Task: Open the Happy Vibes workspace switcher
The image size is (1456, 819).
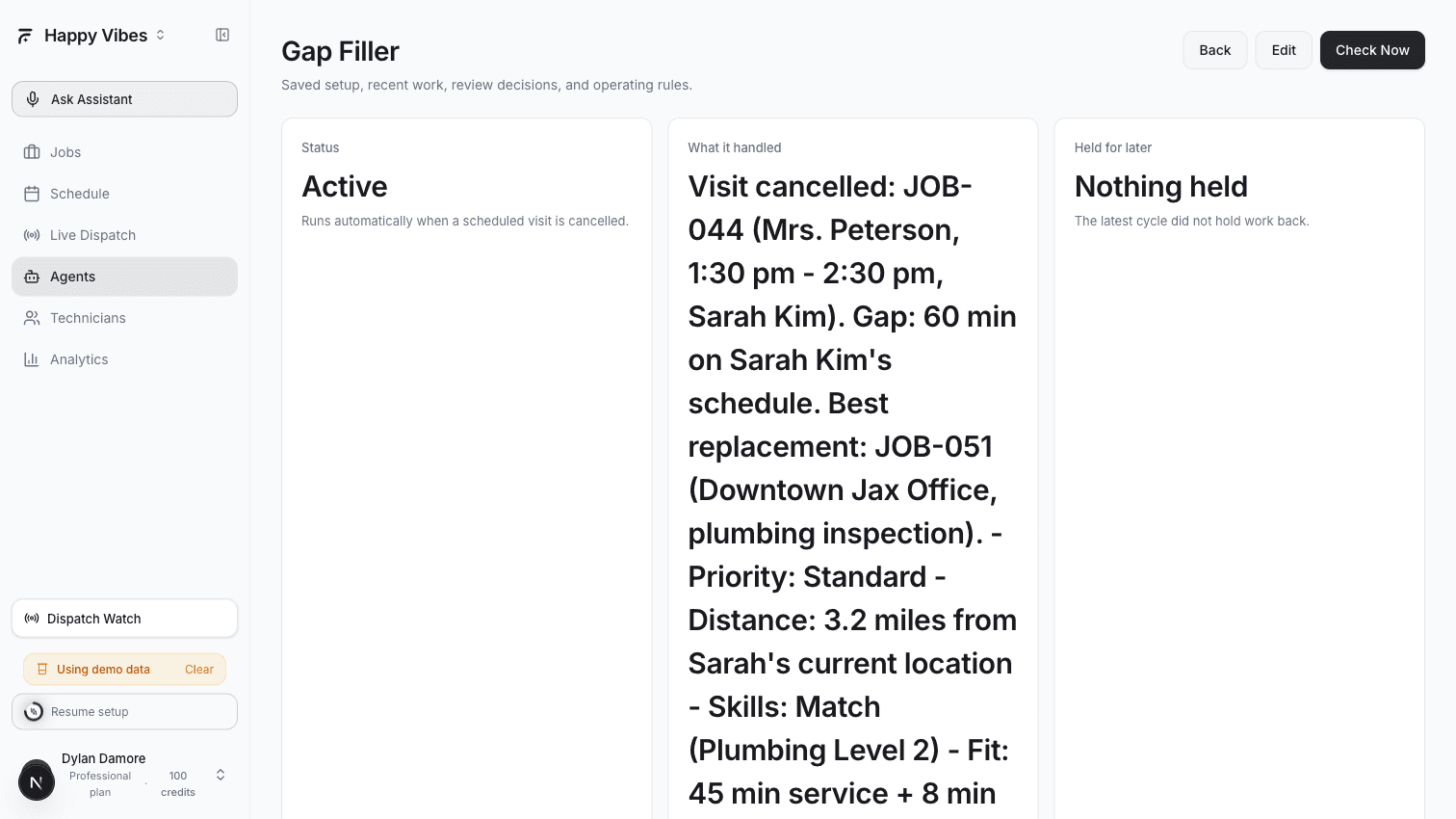Action: (159, 35)
